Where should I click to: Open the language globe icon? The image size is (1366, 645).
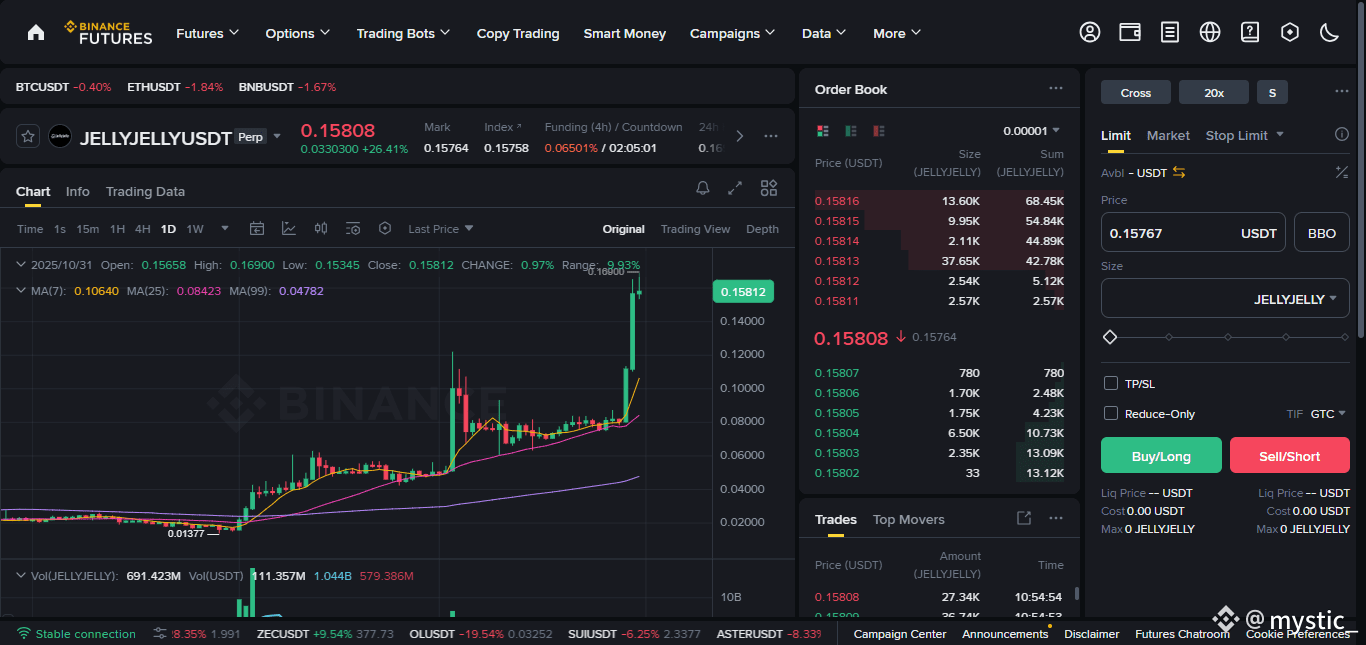(x=1210, y=33)
